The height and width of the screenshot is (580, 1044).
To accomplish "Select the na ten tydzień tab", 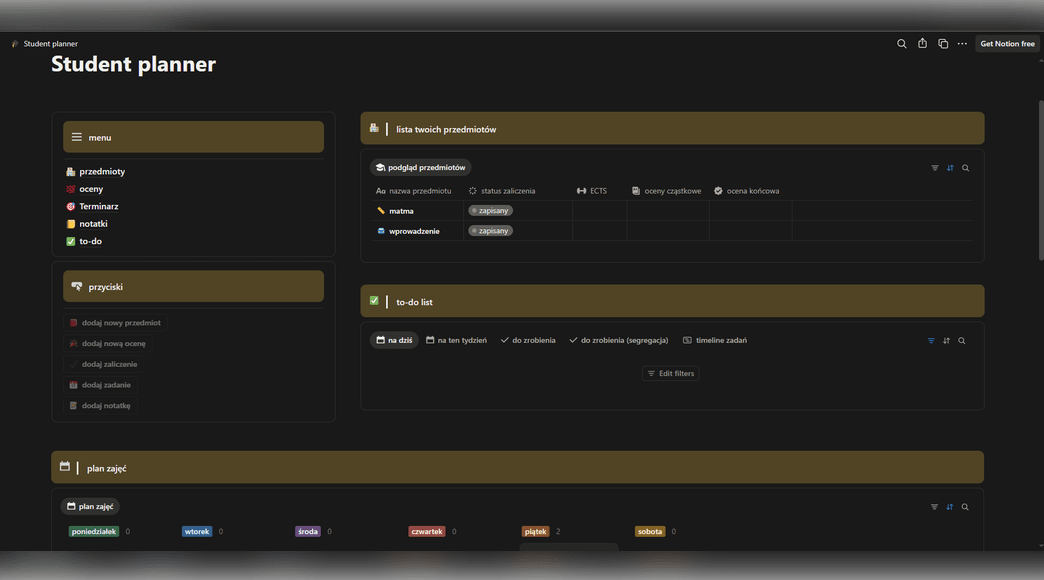I will click(x=456, y=340).
